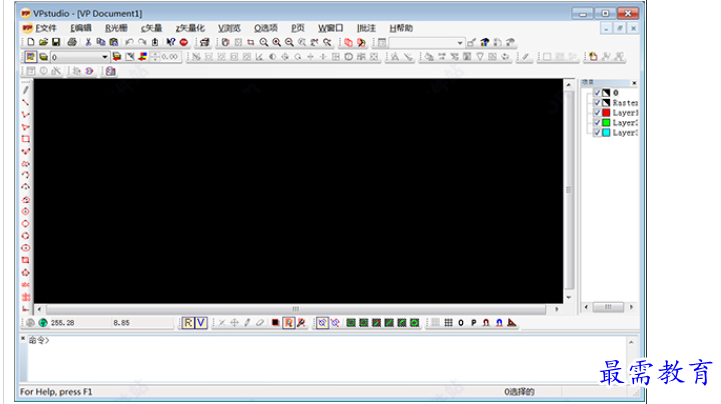Image resolution: width=721 pixels, height=404 pixels.
Task: Click the New document icon
Action: [x=31, y=42]
